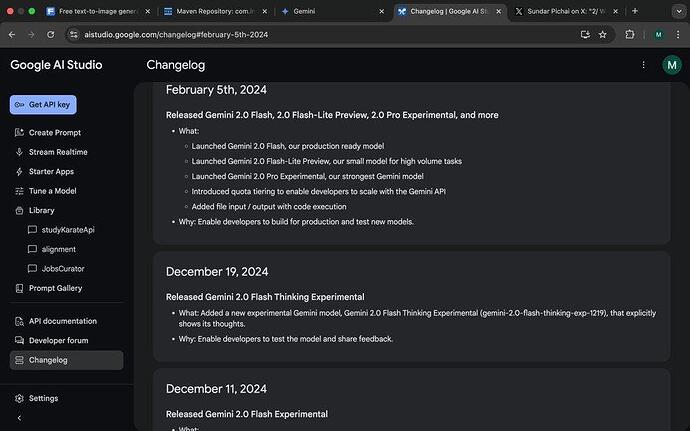Bookmark this page with the star icon
Image resolution: width=690 pixels, height=431 pixels.
click(603, 34)
